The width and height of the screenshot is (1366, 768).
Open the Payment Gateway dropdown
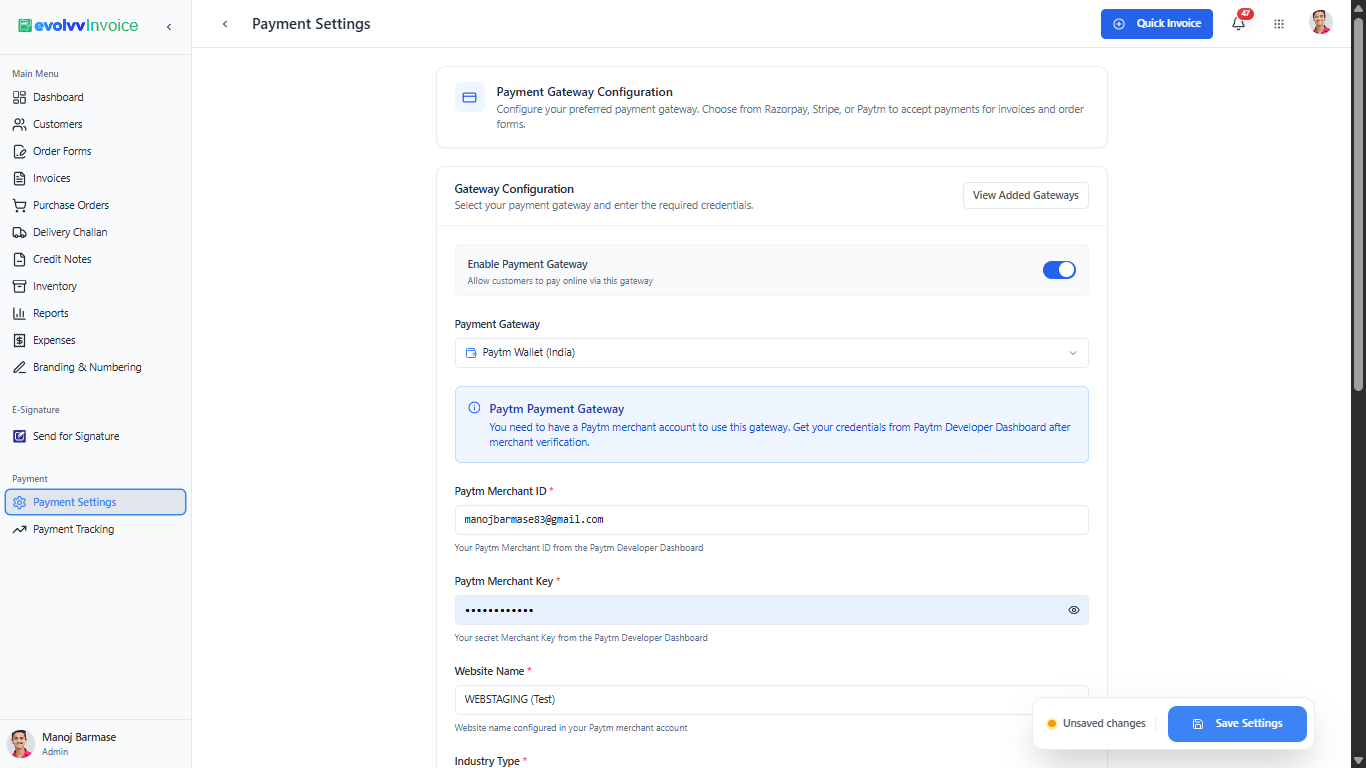point(772,353)
